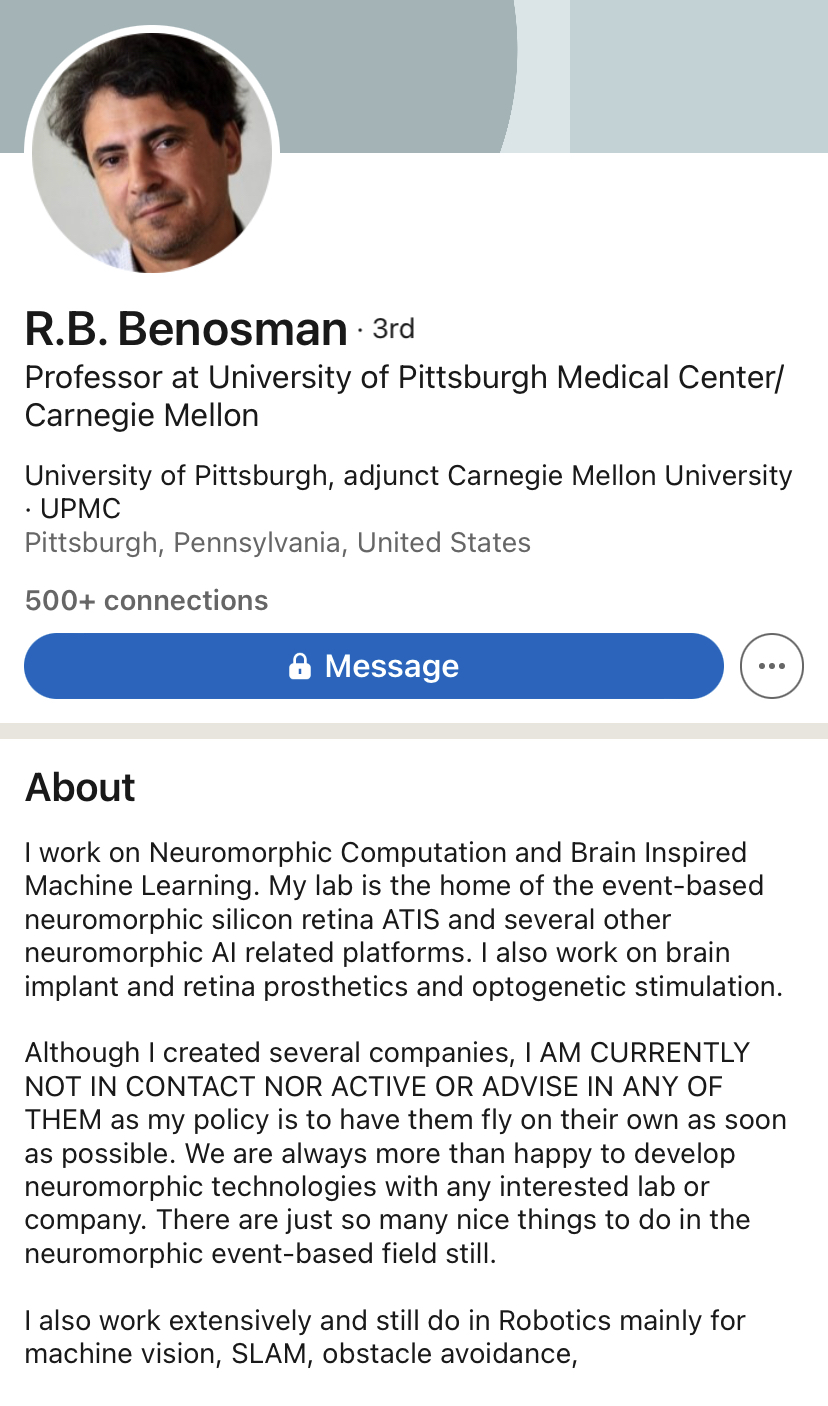View the 500+ connections list
The width and height of the screenshot is (828, 1406).
click(146, 600)
